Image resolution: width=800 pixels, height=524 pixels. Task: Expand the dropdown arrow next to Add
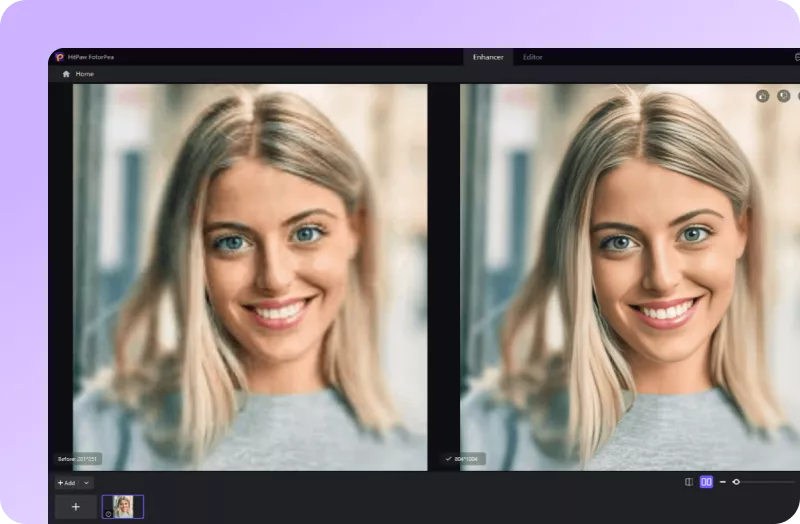86,483
